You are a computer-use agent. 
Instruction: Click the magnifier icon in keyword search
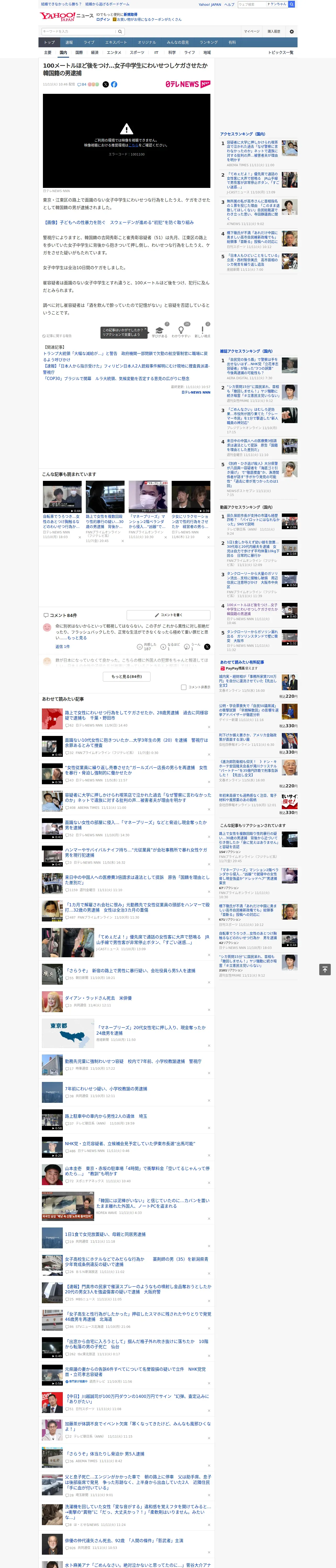pyautogui.click(x=120, y=32)
